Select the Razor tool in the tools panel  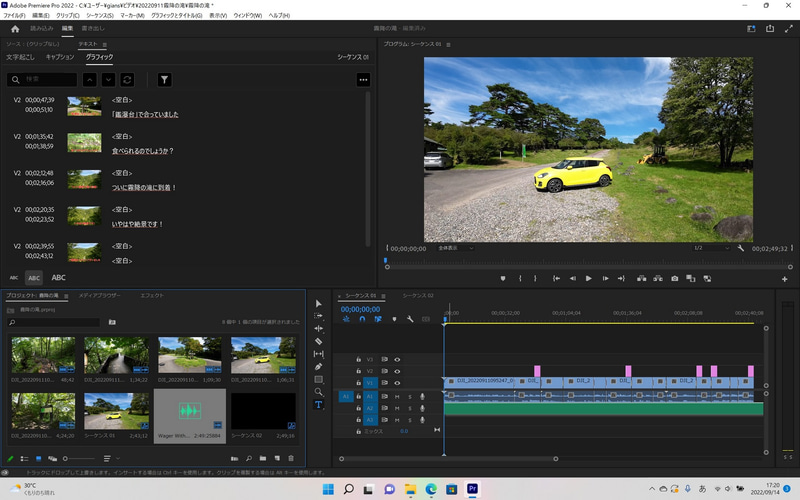pos(319,341)
